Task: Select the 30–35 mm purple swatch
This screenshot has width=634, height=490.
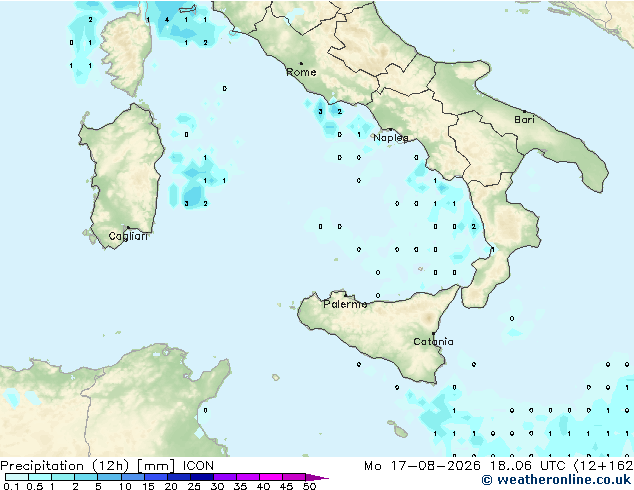Action: pyautogui.click(x=224, y=477)
